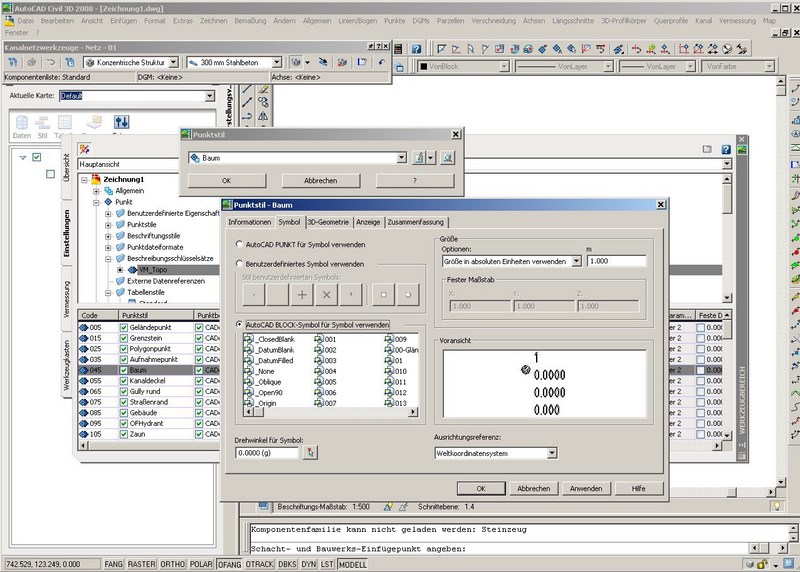Click the help question-mark icon in top toolbar

click(416, 49)
